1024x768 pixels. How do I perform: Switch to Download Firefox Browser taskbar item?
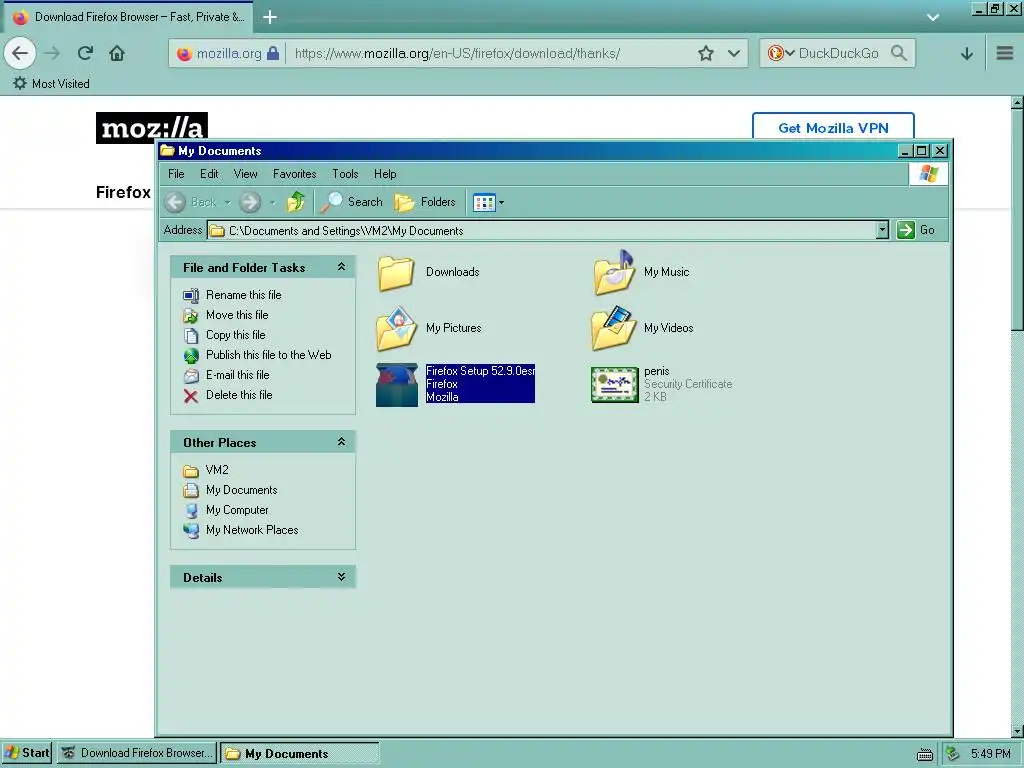pos(137,753)
